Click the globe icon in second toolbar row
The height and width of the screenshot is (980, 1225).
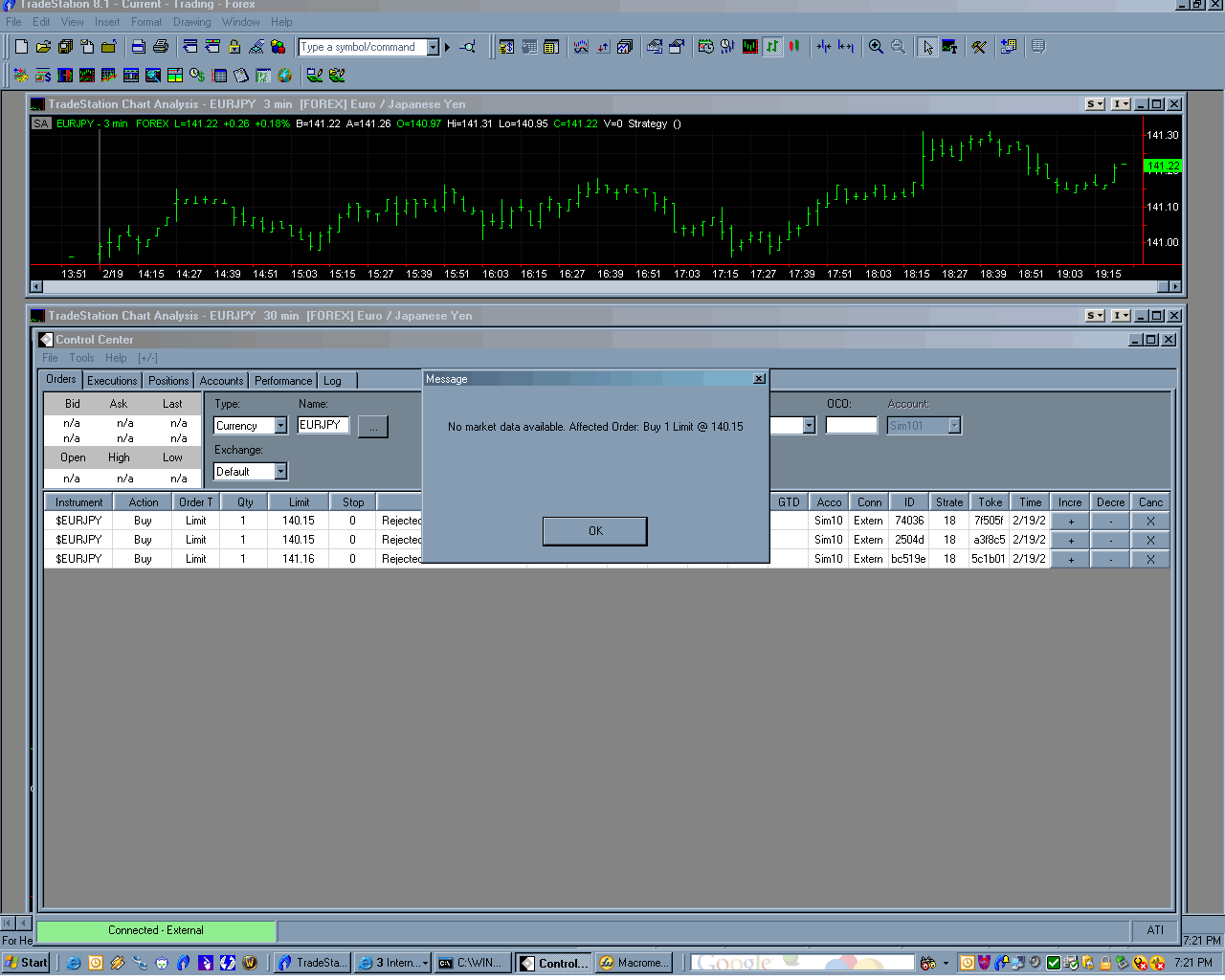[x=284, y=75]
